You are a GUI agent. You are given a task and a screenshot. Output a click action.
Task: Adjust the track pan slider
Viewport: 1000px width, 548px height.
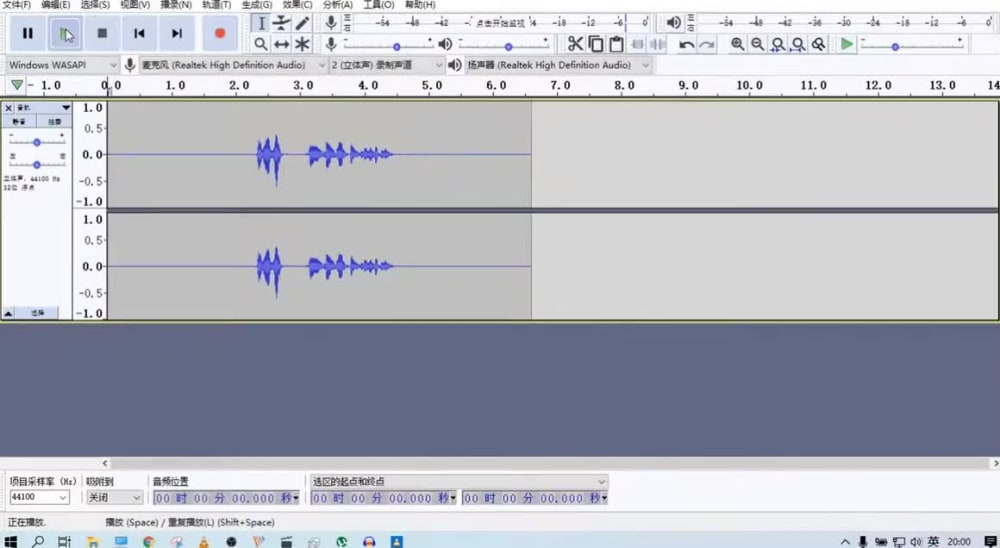(x=36, y=162)
